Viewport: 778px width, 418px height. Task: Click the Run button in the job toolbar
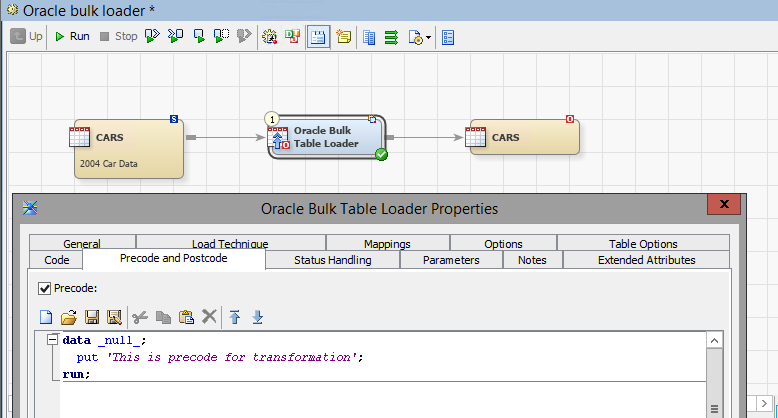coord(71,37)
